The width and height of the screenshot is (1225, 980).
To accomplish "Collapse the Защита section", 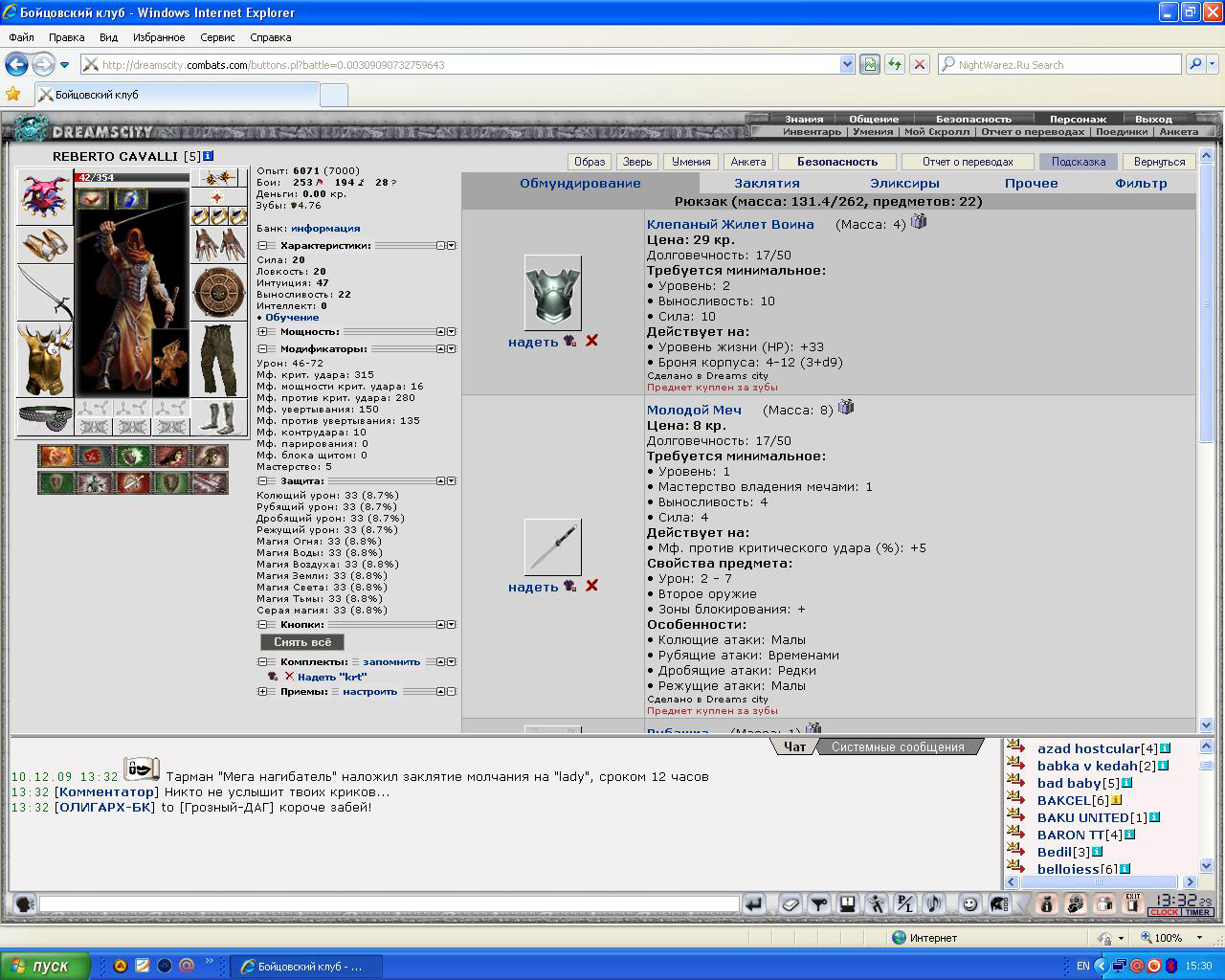I will 262,481.
